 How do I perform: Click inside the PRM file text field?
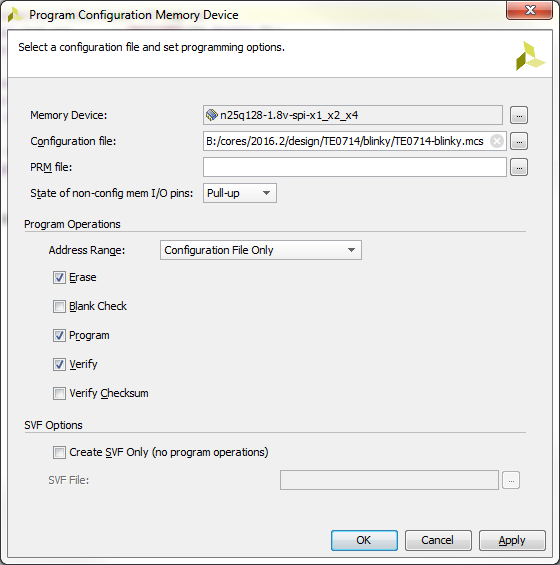(x=355, y=167)
